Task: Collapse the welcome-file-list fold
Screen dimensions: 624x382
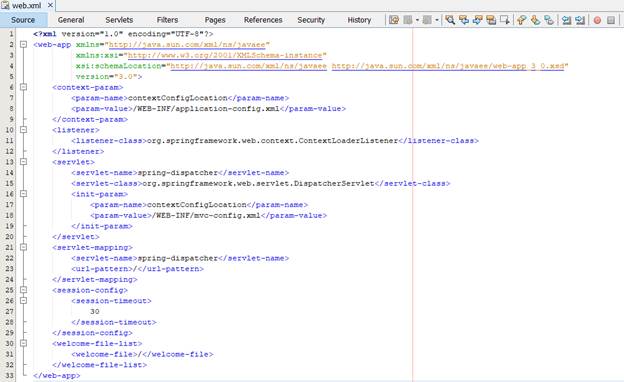Action: point(23,343)
